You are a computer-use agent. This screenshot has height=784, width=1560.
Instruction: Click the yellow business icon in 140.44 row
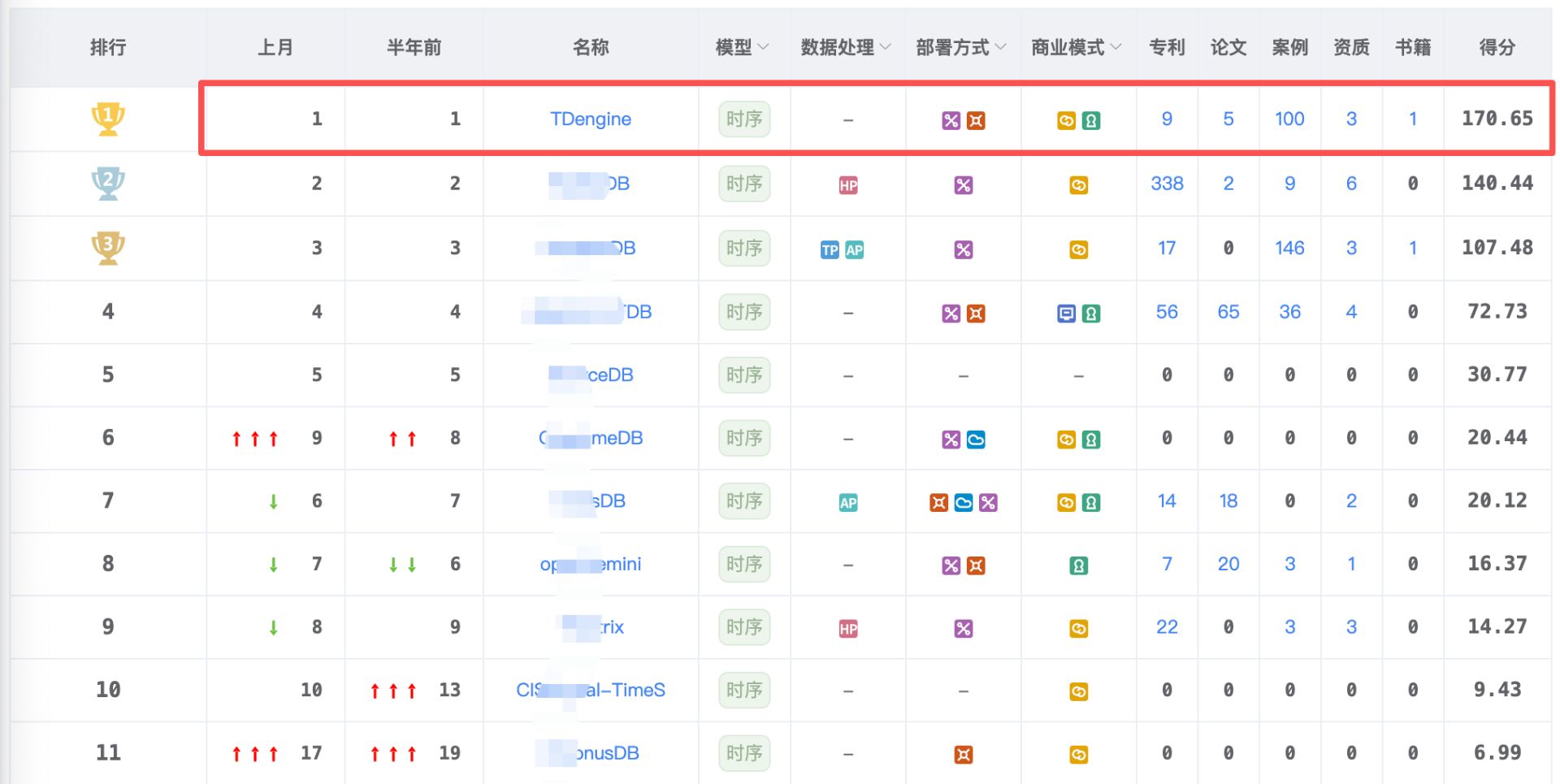point(1078,185)
